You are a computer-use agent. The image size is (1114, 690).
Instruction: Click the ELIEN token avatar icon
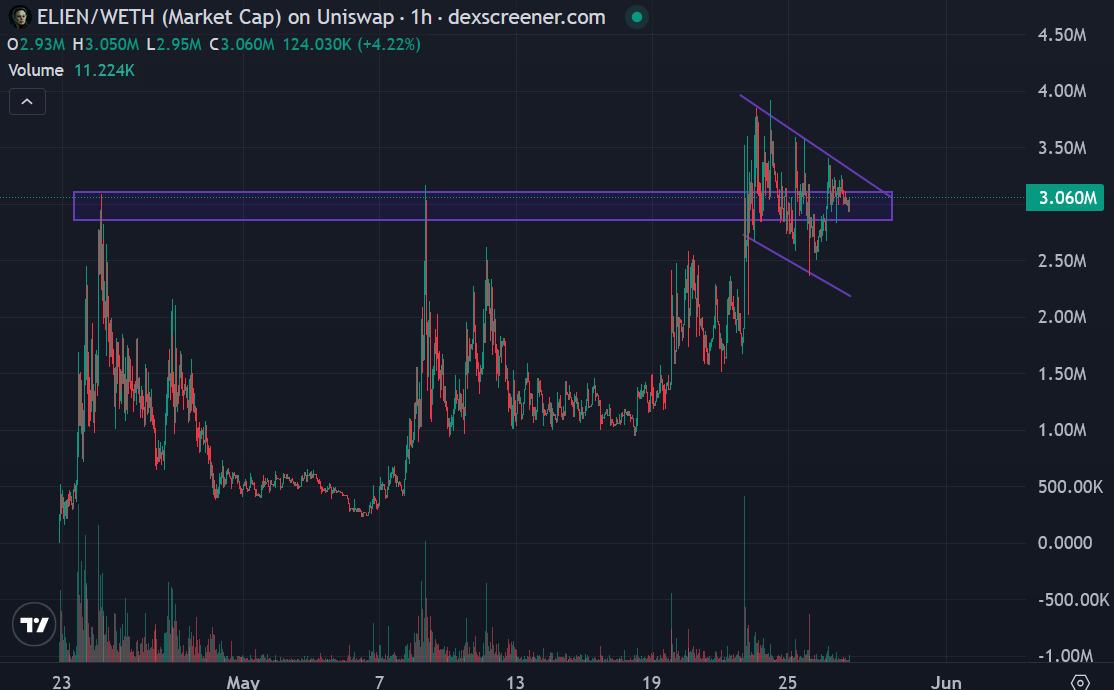(x=19, y=17)
